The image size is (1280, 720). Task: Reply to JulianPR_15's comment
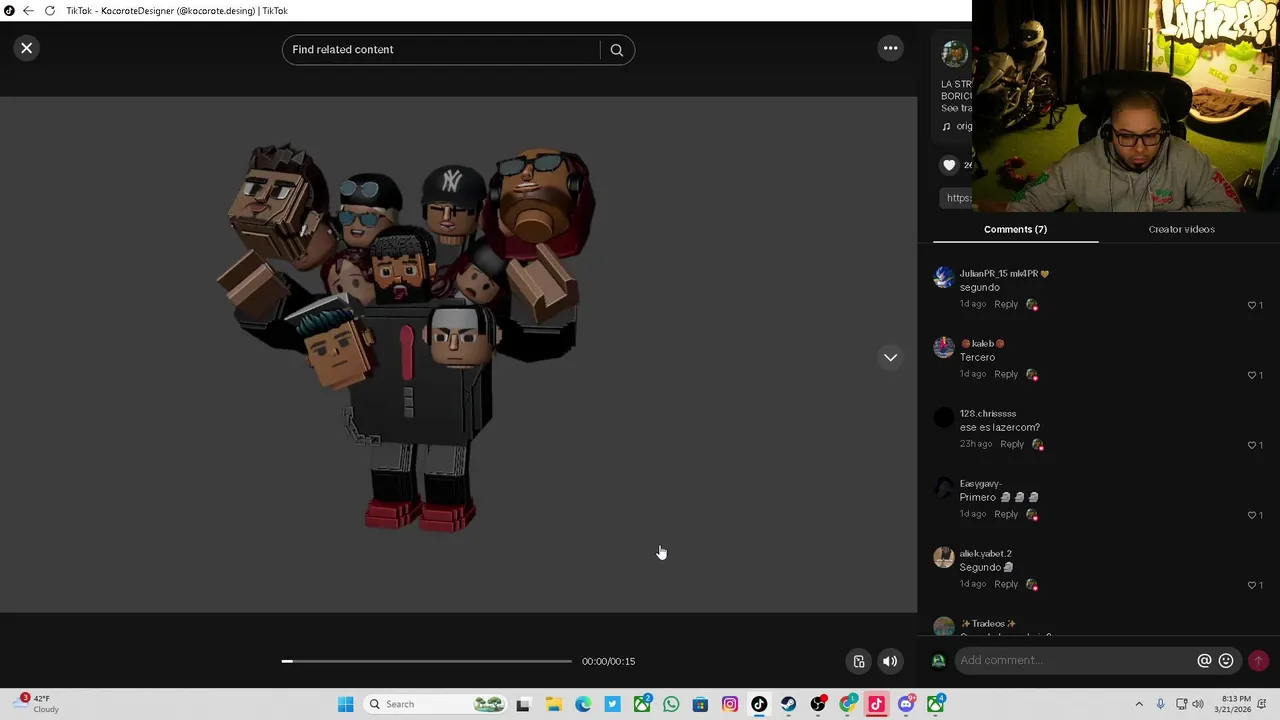[x=1006, y=304]
